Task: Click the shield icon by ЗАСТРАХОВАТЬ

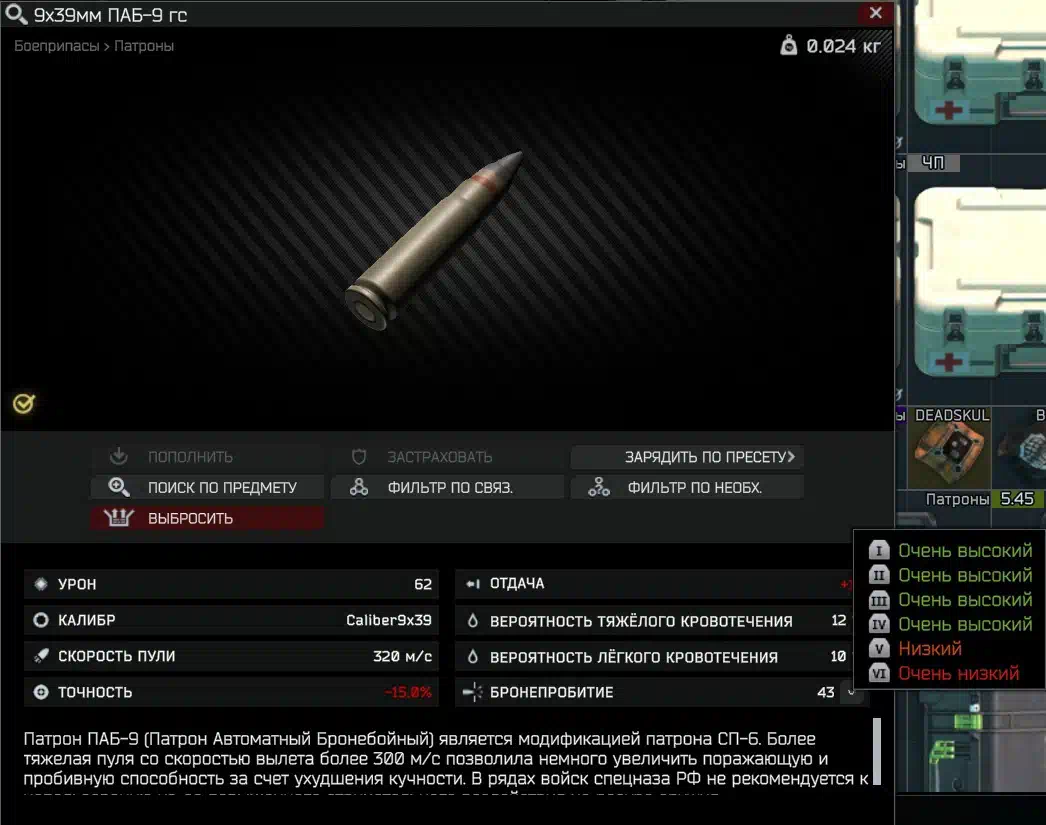Action: (x=359, y=457)
